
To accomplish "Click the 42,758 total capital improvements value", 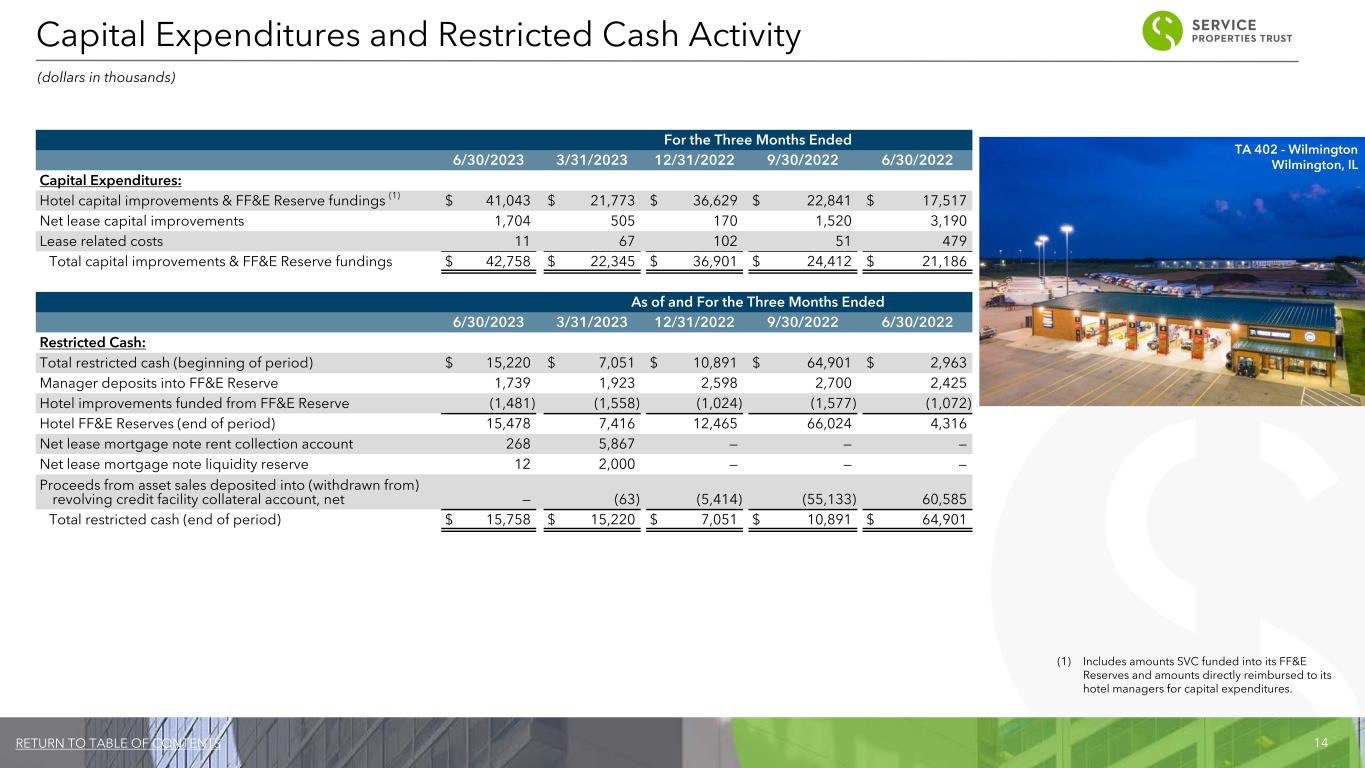I will point(507,262).
